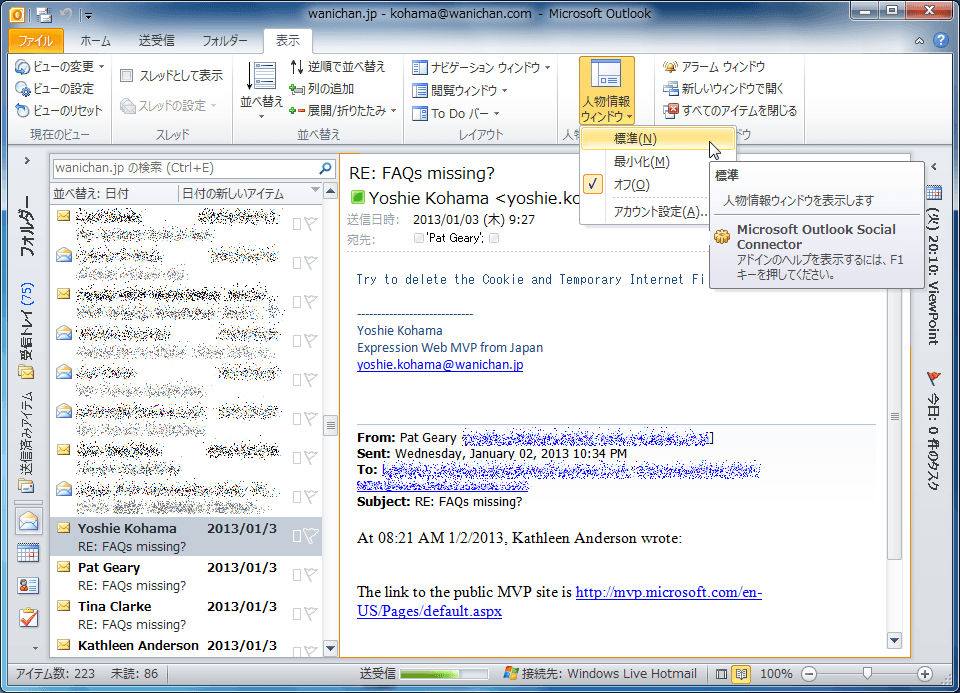
Task: Switch to 送受信 ribbon tab
Action: 157,40
